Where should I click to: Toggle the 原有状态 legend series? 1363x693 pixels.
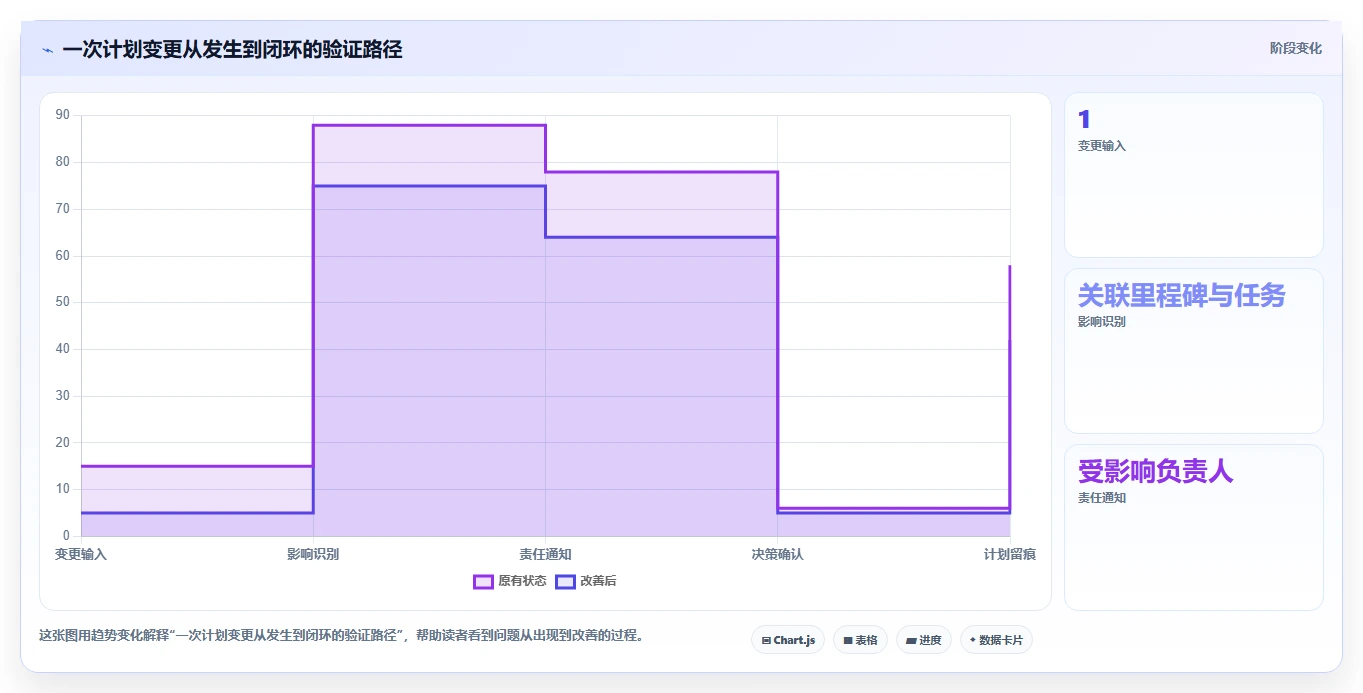pyautogui.click(x=510, y=581)
